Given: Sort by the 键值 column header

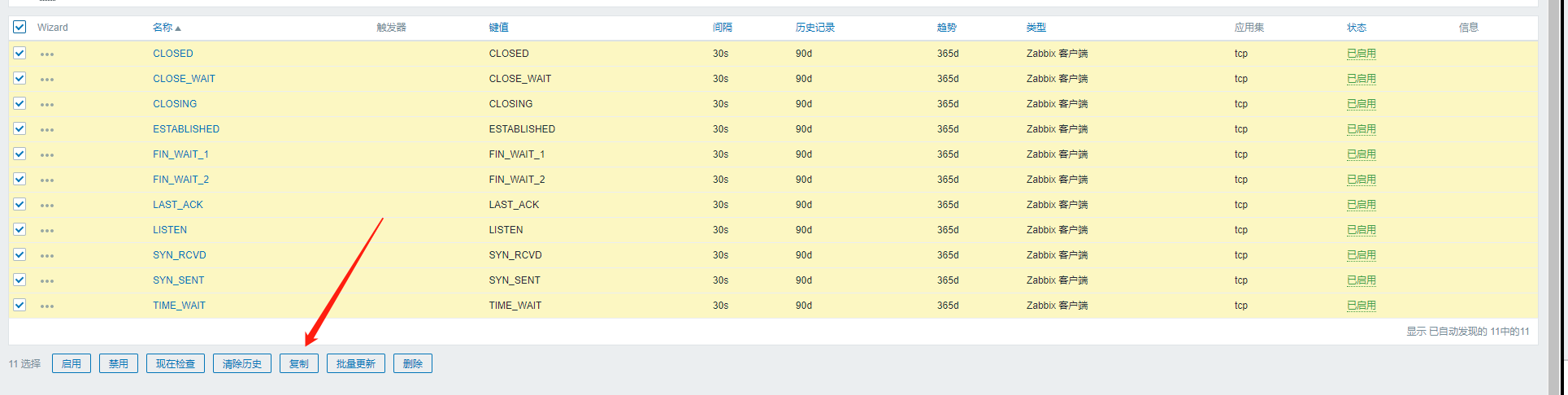Looking at the screenshot, I should [x=498, y=28].
